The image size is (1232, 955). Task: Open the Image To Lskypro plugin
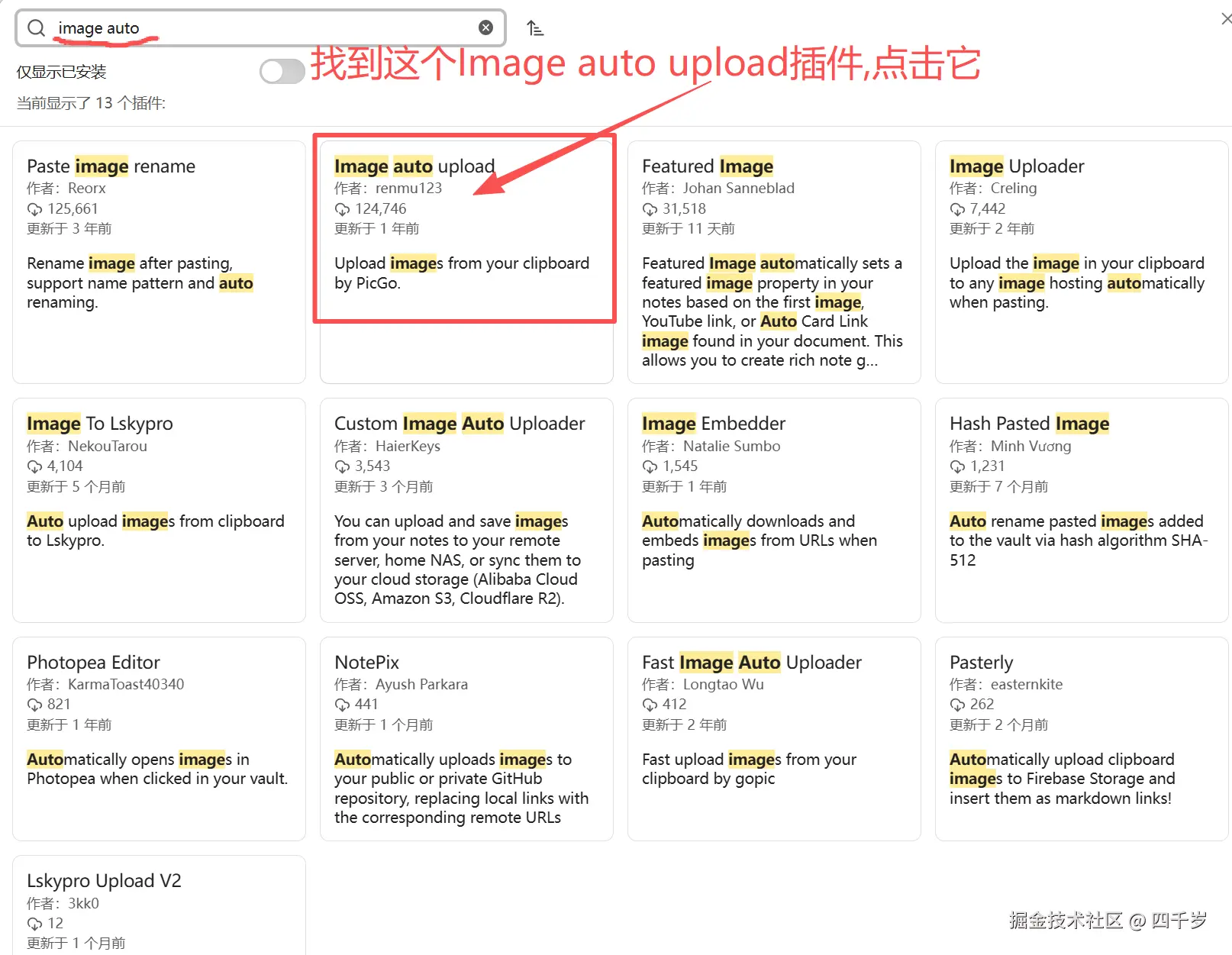coord(158,511)
